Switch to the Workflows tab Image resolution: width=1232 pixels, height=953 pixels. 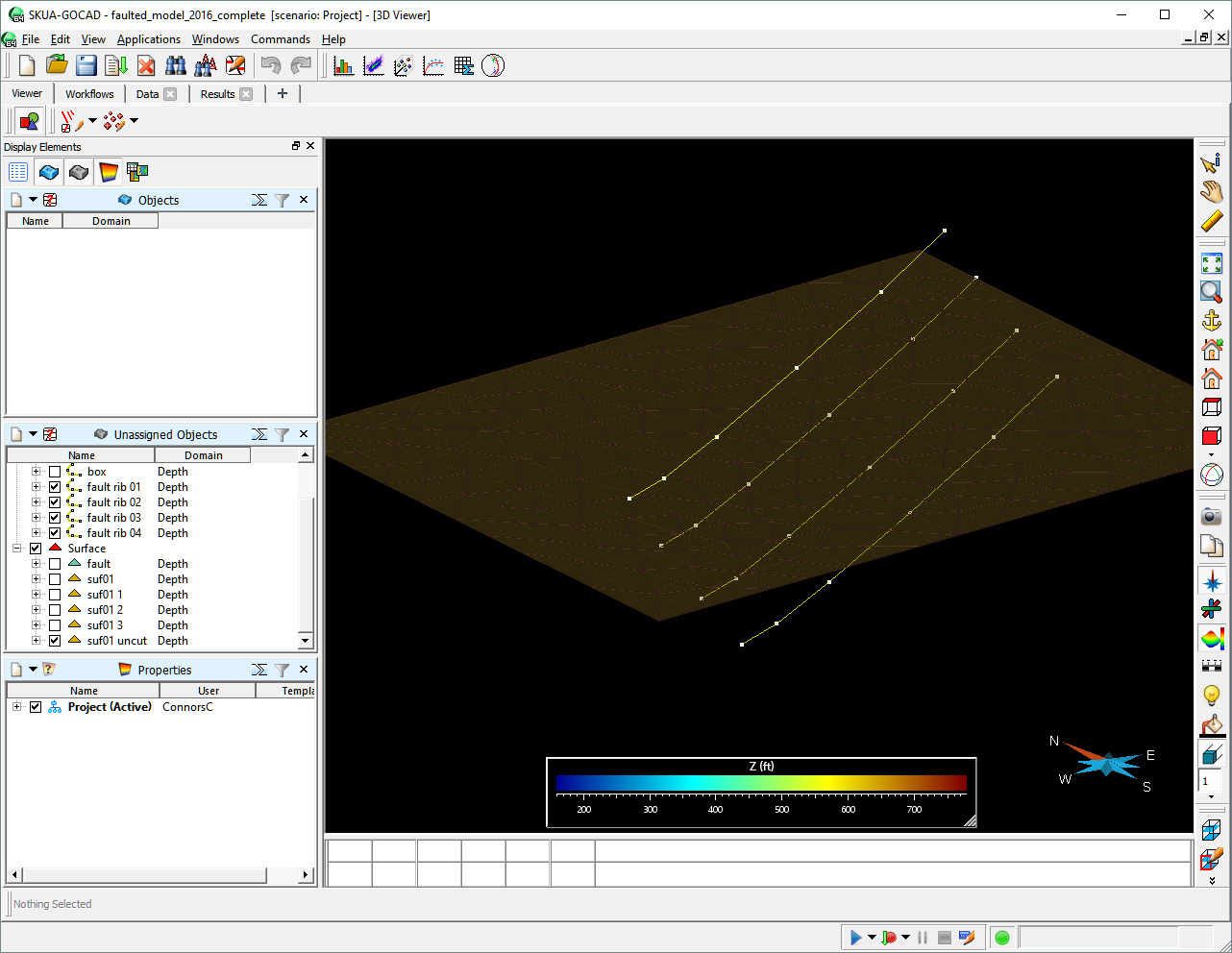[89, 94]
